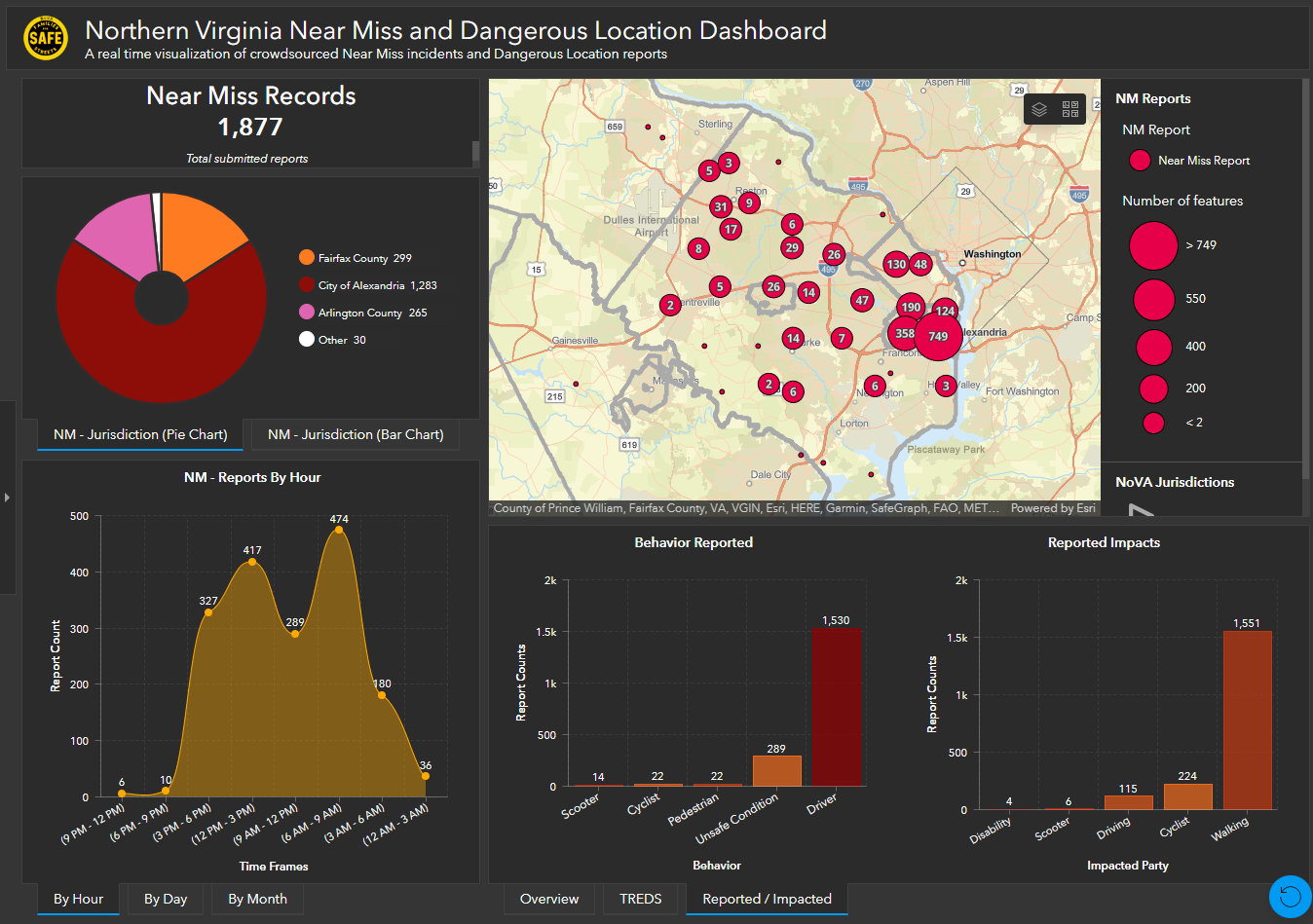Refresh the dashboard with the circular arrow button

pyautogui.click(x=1290, y=897)
